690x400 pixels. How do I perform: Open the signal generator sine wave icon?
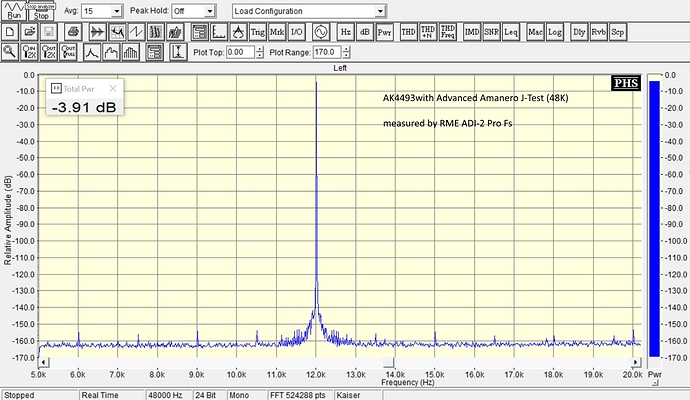coord(321,32)
